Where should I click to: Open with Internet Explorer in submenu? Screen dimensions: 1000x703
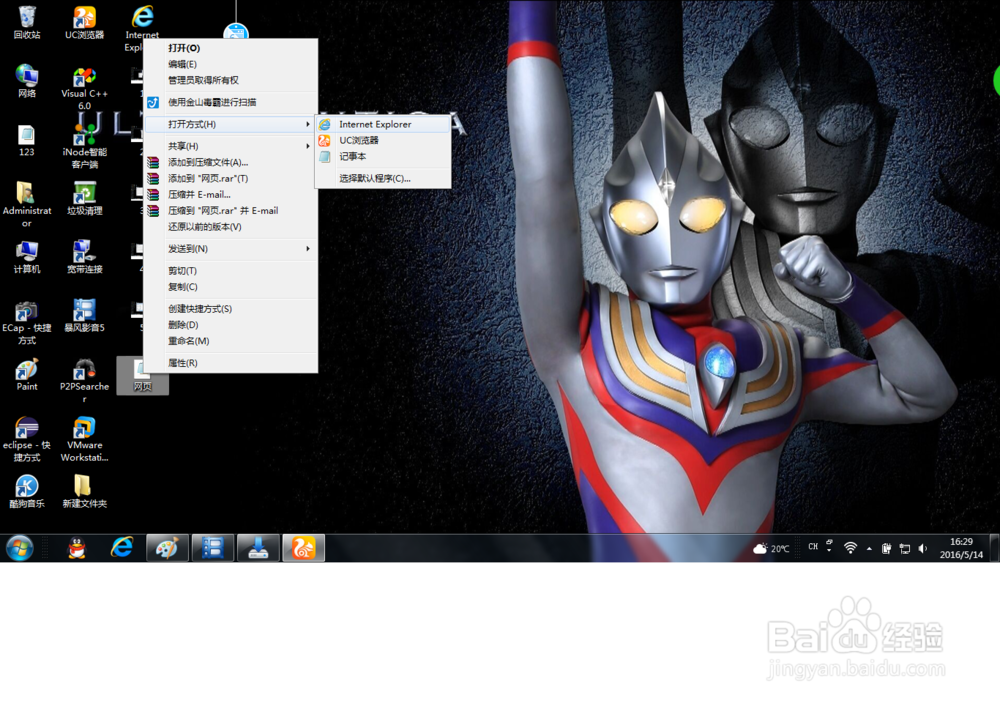[x=383, y=124]
